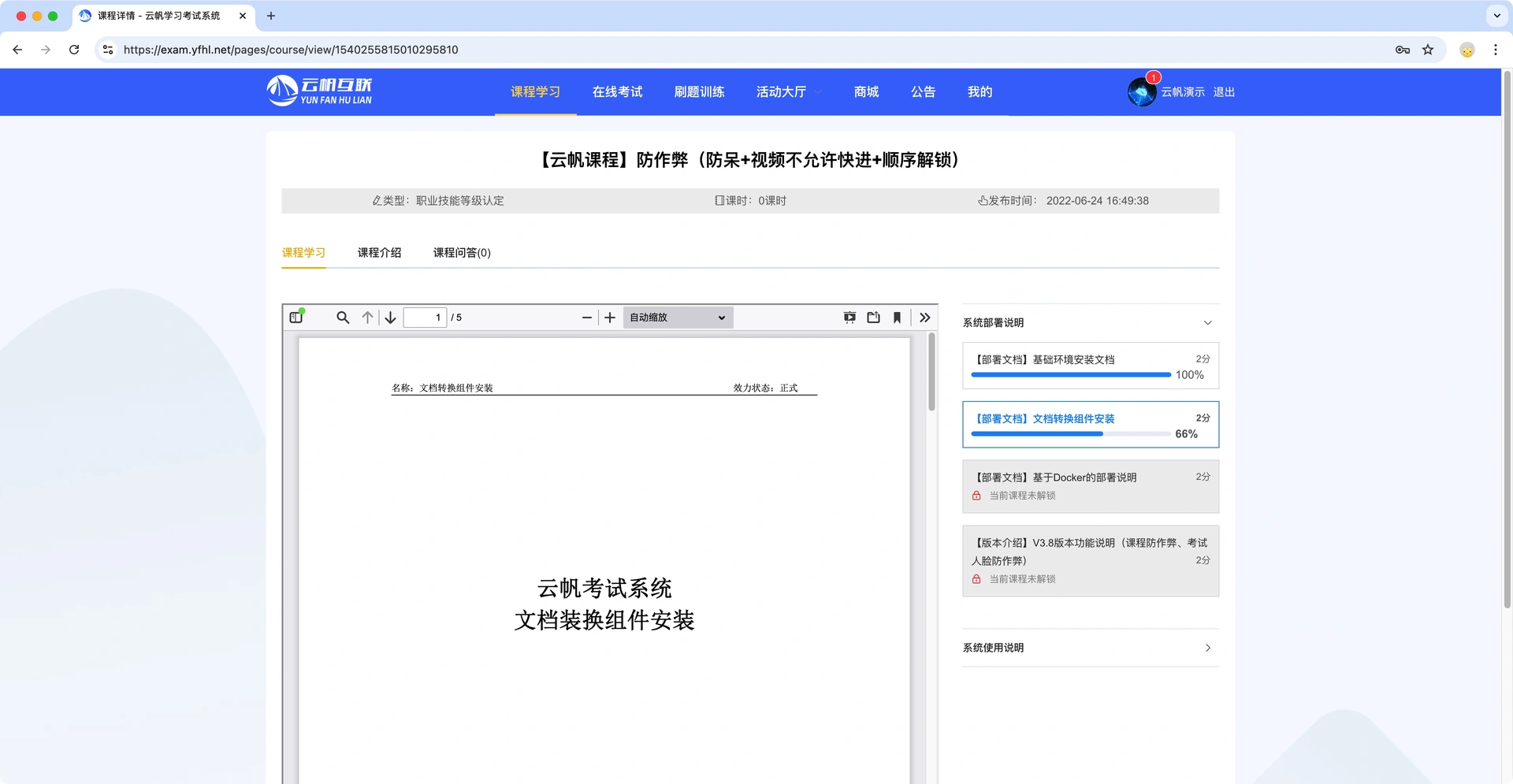Bookmark this page with the star icon

point(1428,50)
